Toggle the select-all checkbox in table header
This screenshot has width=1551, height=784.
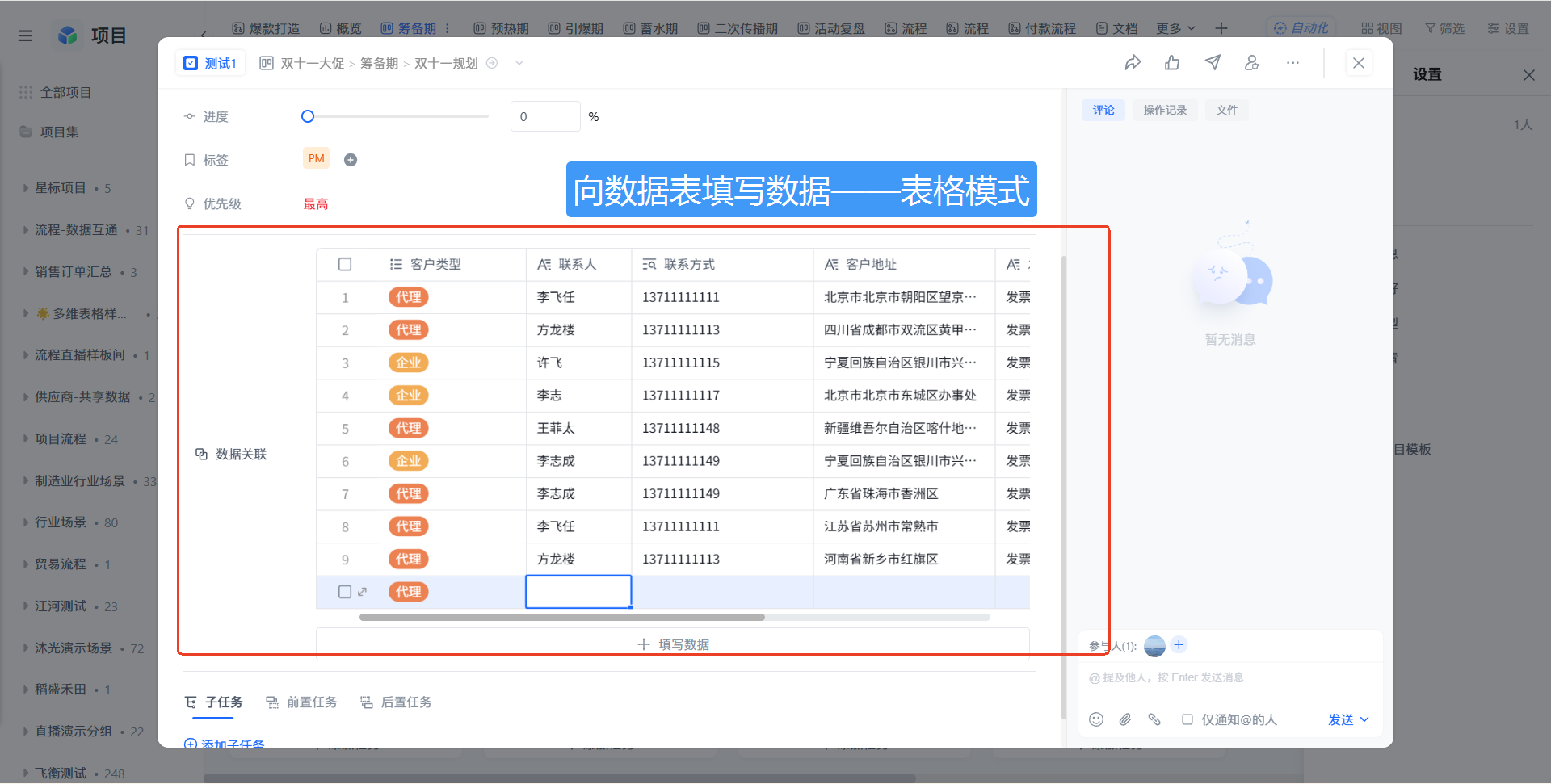(345, 264)
